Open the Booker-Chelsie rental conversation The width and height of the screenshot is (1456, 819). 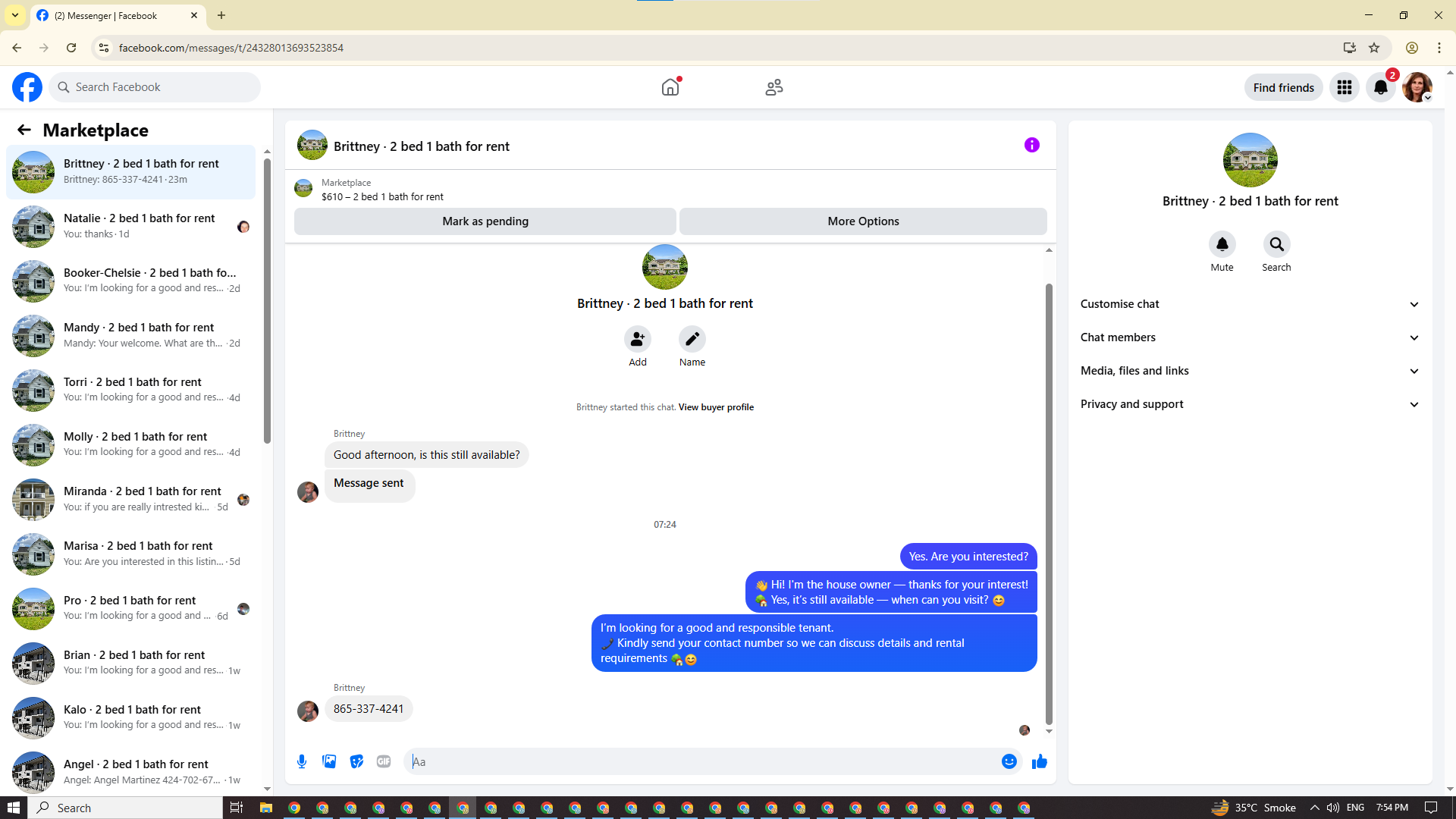pyautogui.click(x=130, y=281)
